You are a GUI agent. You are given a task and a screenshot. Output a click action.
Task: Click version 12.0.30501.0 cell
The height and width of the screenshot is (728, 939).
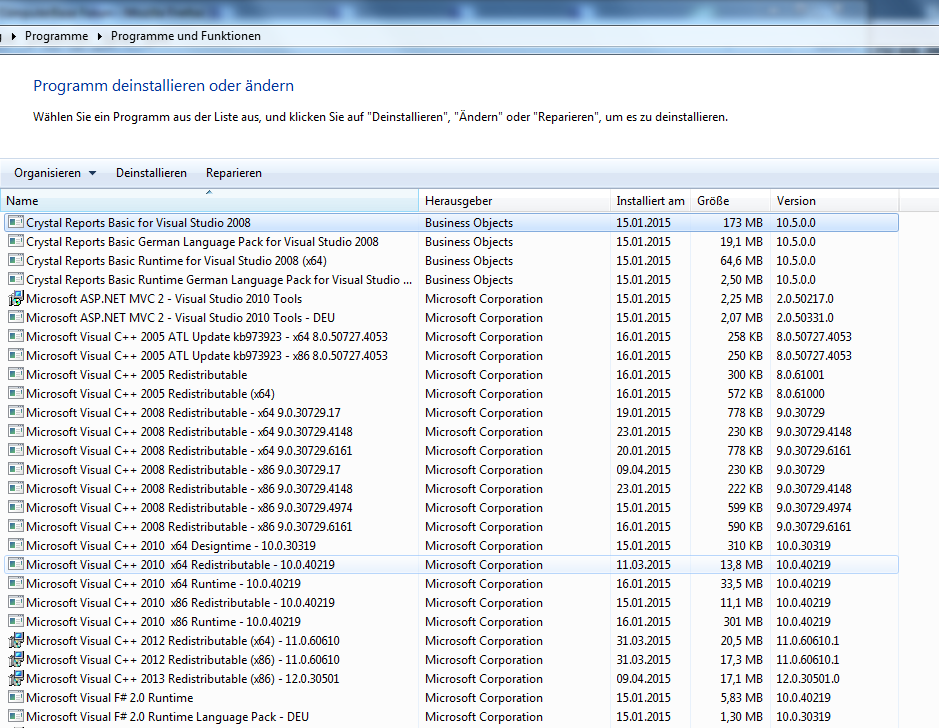click(808, 679)
